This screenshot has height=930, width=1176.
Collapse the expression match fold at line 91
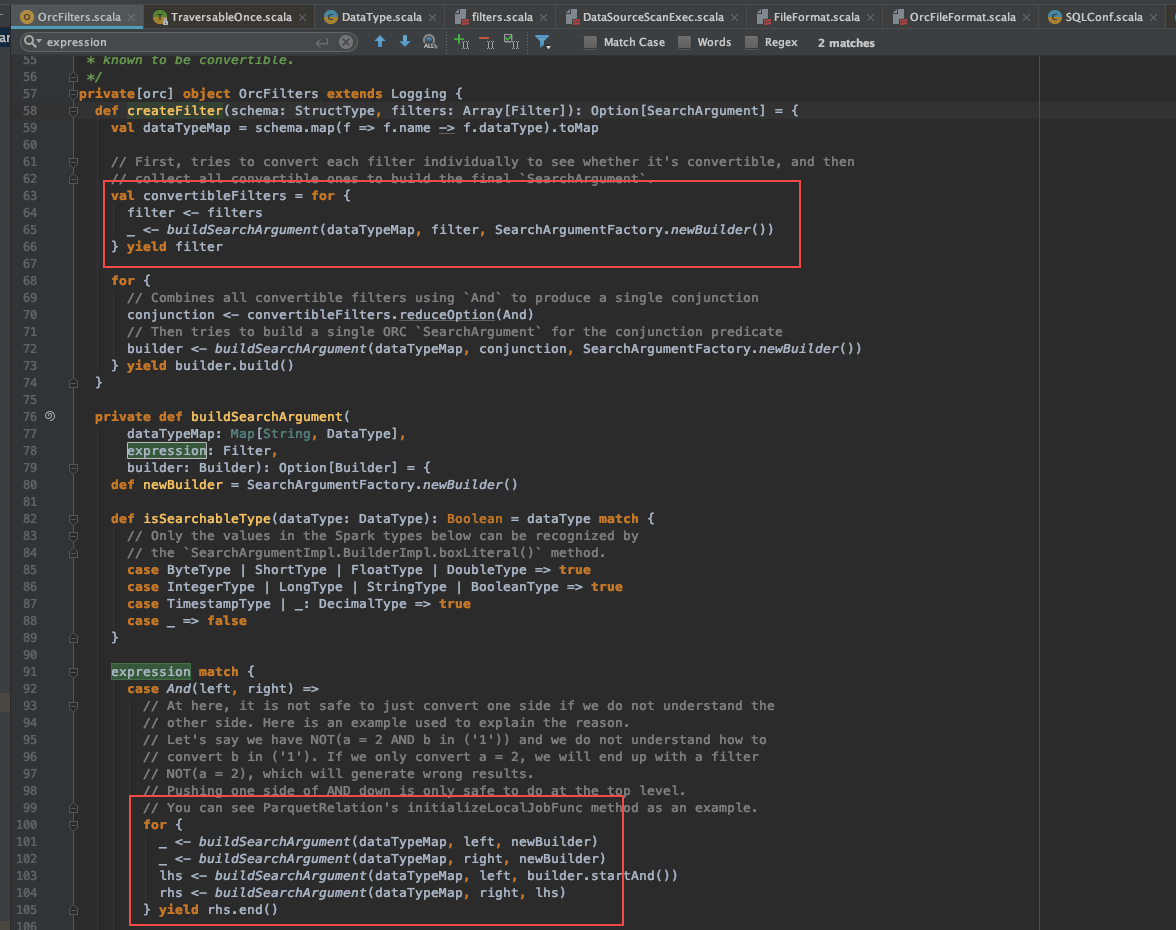coord(74,672)
